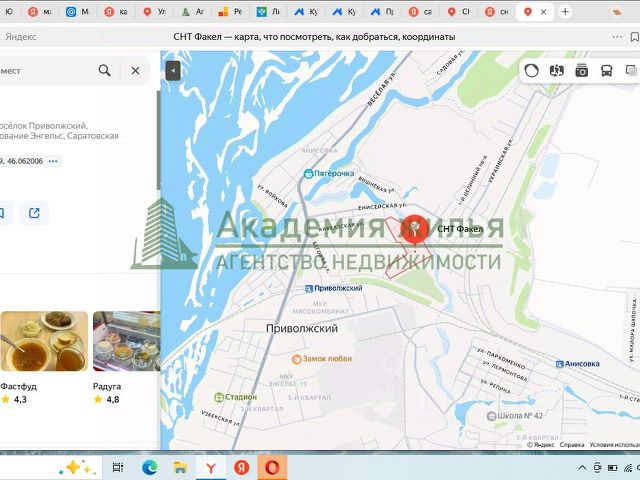Switch to Yandex Browser taskbar icon
The height and width of the screenshot is (480, 640).
click(x=211, y=467)
